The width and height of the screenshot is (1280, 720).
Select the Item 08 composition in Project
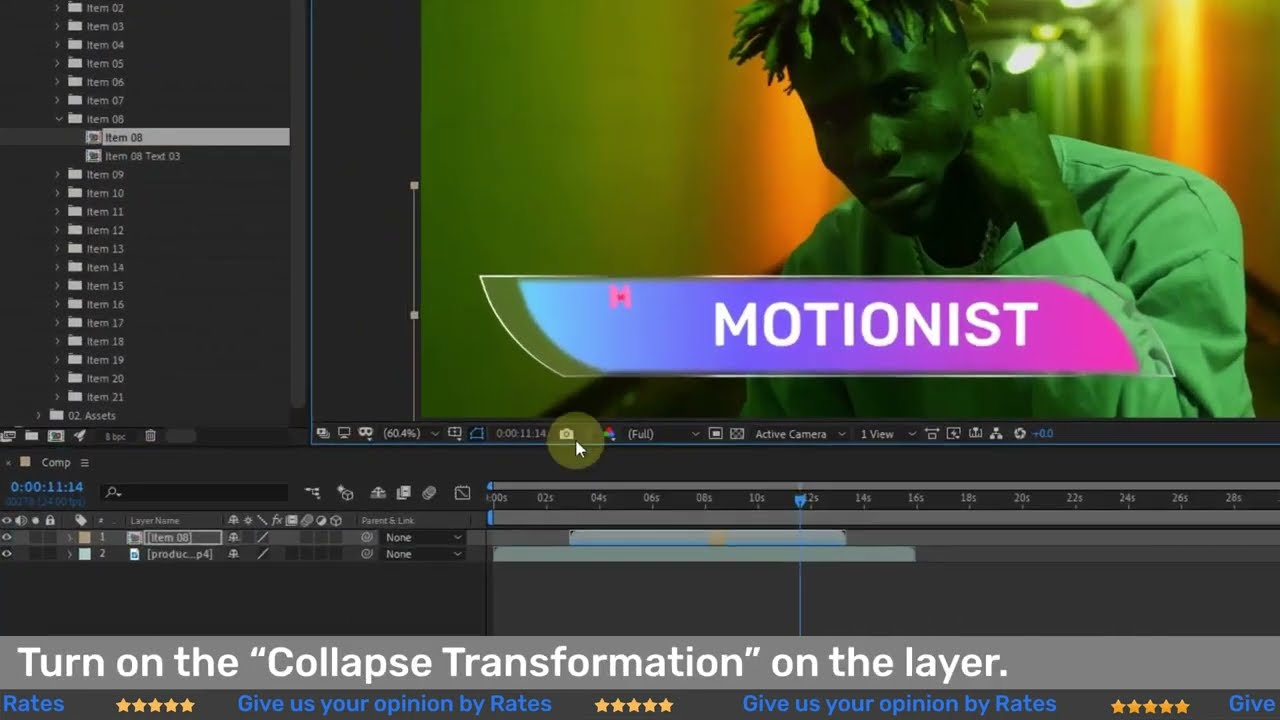point(123,138)
